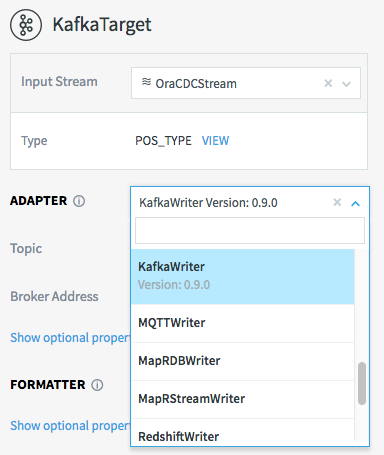Click the info icon next to ADAPTER
This screenshot has height=455, width=384.
tap(79, 201)
